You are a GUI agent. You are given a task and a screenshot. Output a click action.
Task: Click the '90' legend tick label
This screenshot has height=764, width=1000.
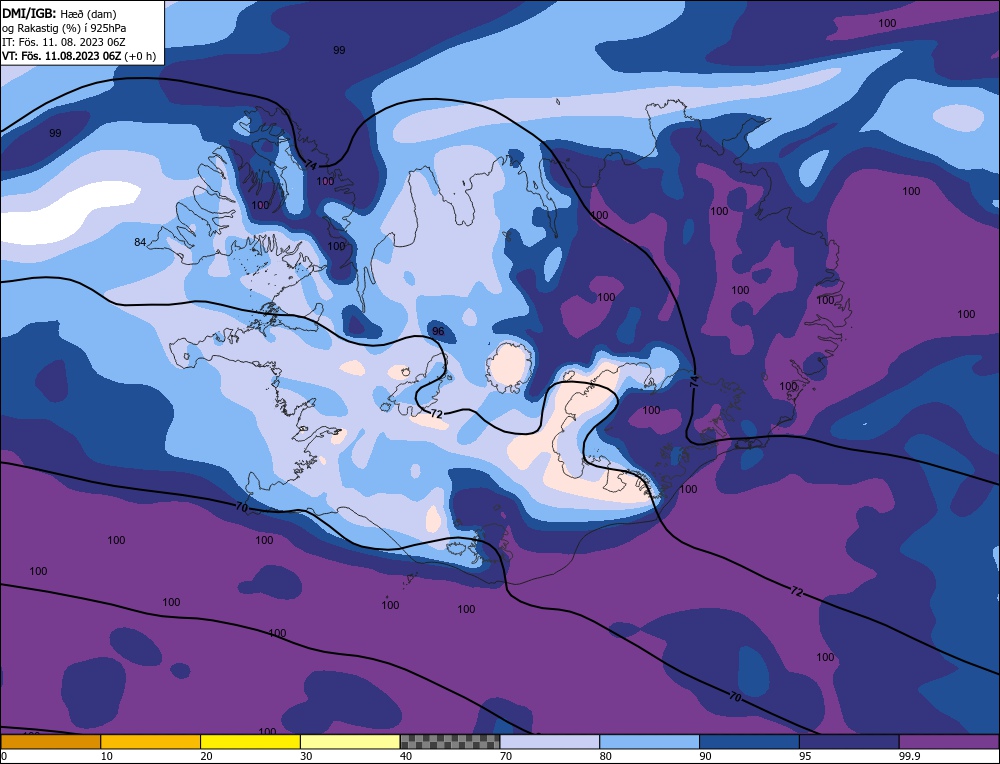(x=705, y=756)
